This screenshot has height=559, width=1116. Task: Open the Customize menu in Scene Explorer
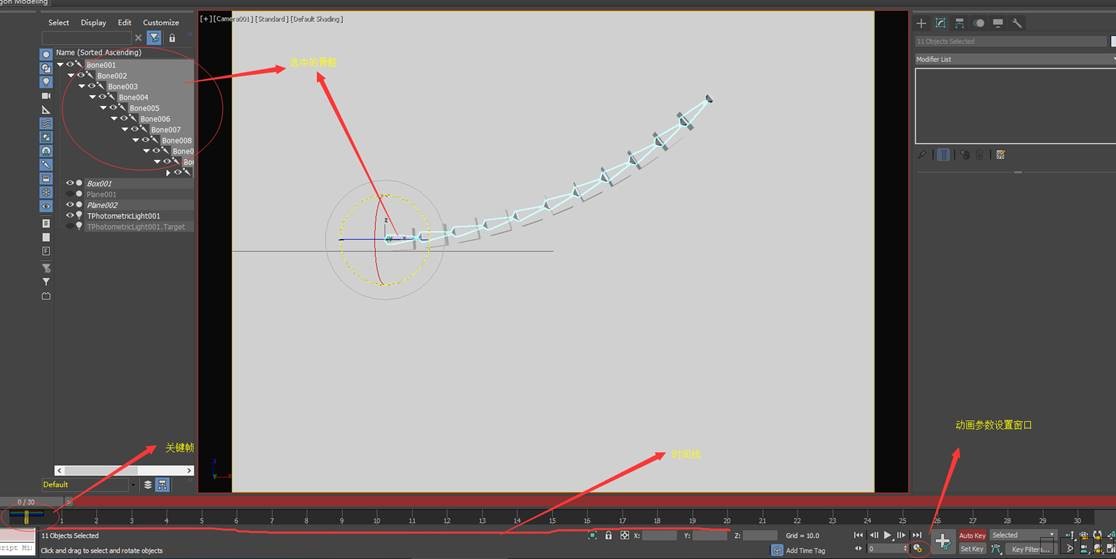[160, 22]
